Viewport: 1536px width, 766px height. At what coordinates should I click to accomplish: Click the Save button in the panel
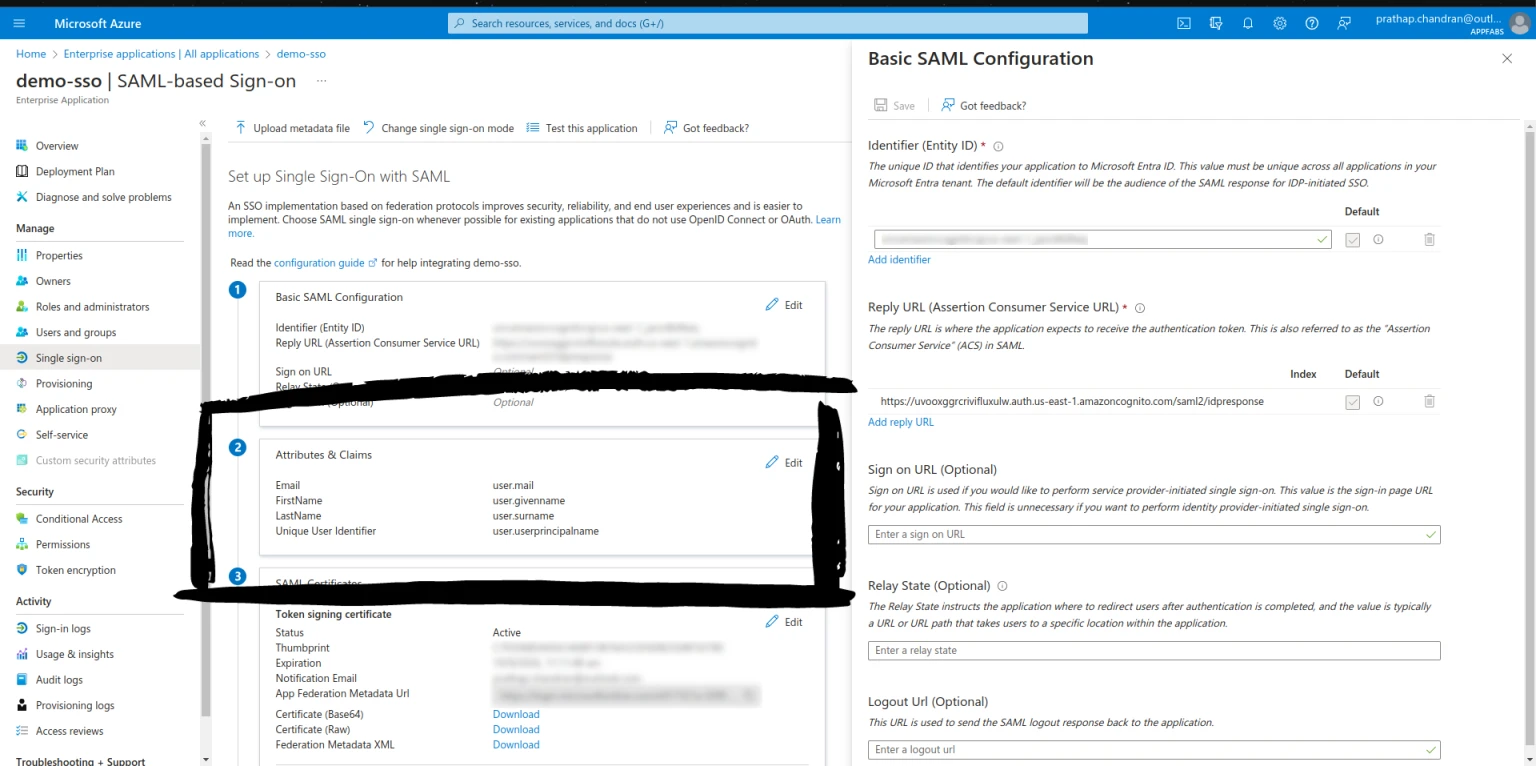pos(895,105)
